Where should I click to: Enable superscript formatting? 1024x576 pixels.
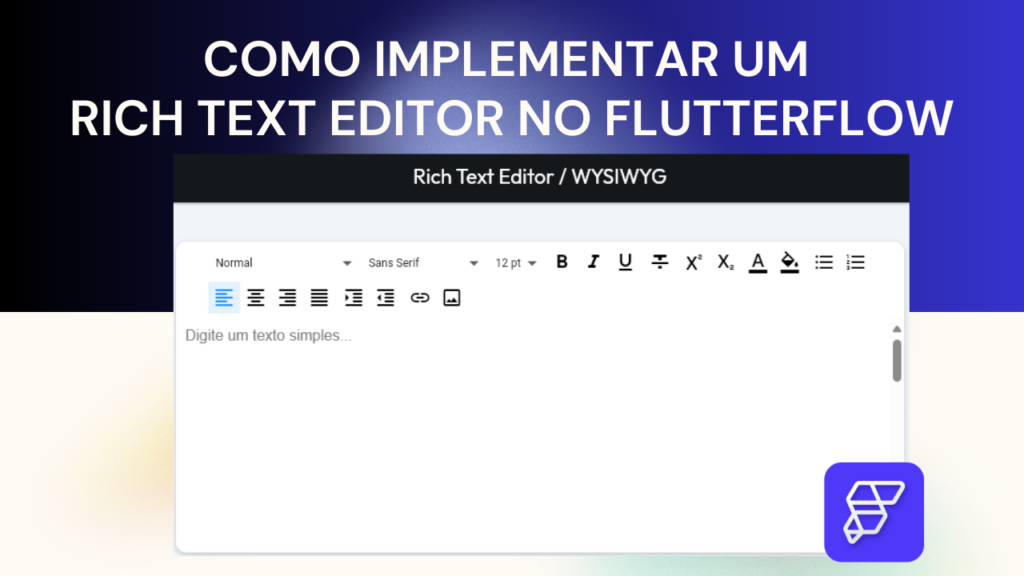click(x=692, y=262)
